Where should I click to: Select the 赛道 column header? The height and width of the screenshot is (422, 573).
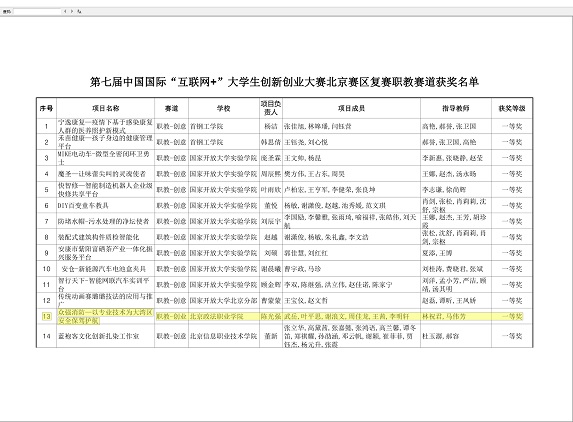171,108
